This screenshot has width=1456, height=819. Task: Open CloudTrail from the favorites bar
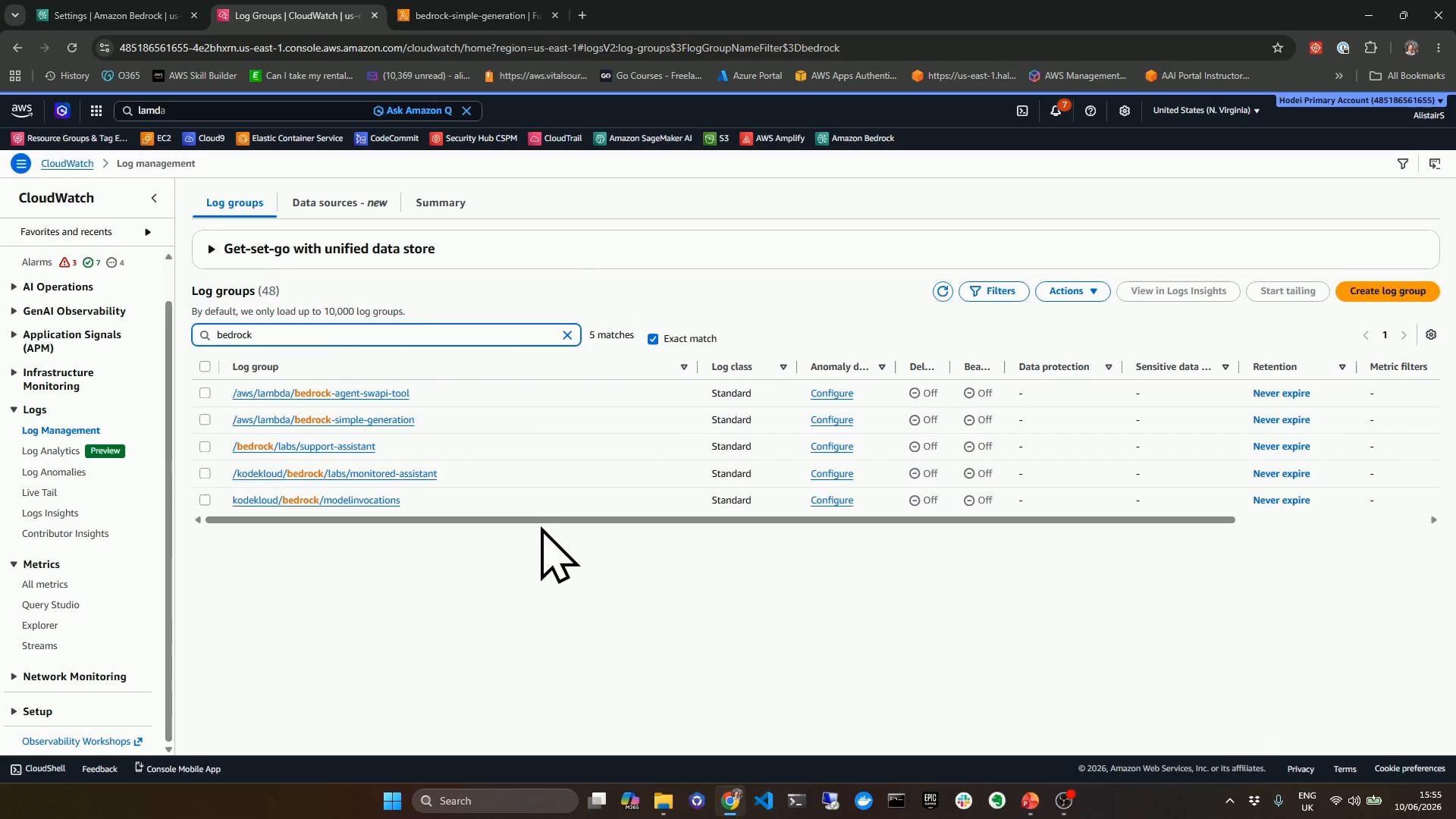click(555, 139)
